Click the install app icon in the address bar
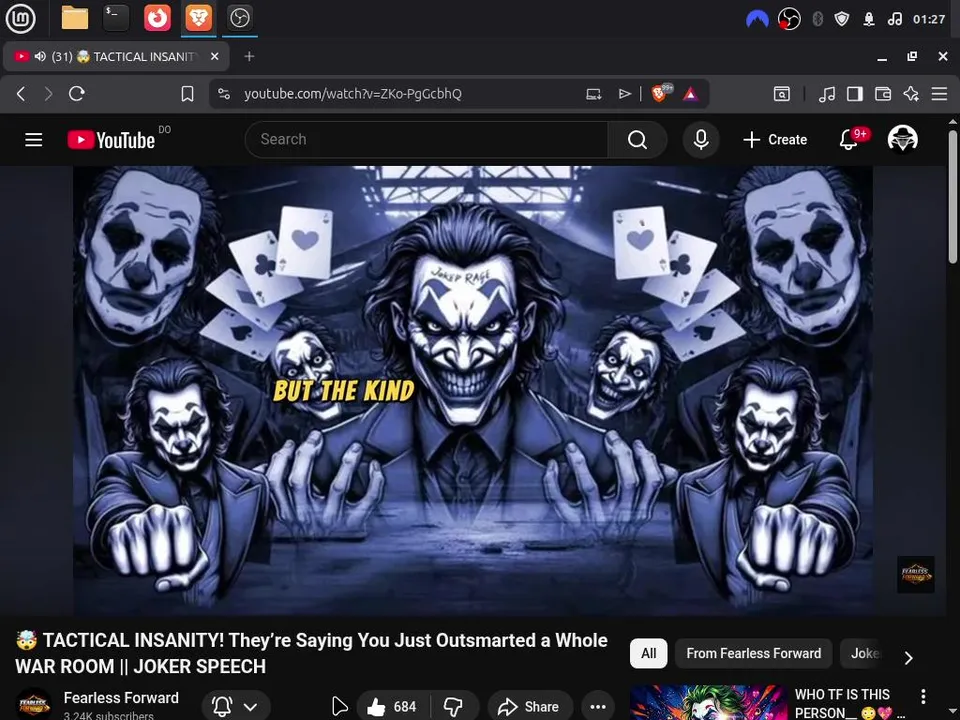 tap(593, 94)
